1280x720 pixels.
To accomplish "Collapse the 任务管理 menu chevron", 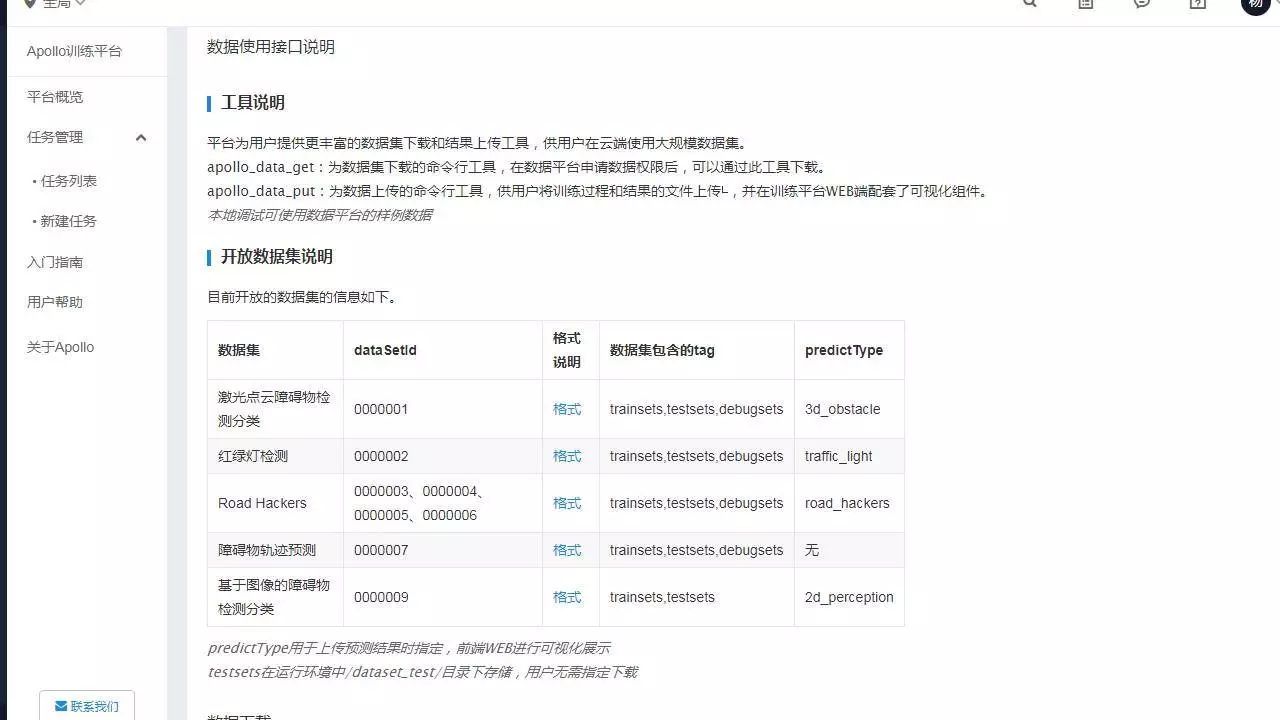I will (141, 138).
